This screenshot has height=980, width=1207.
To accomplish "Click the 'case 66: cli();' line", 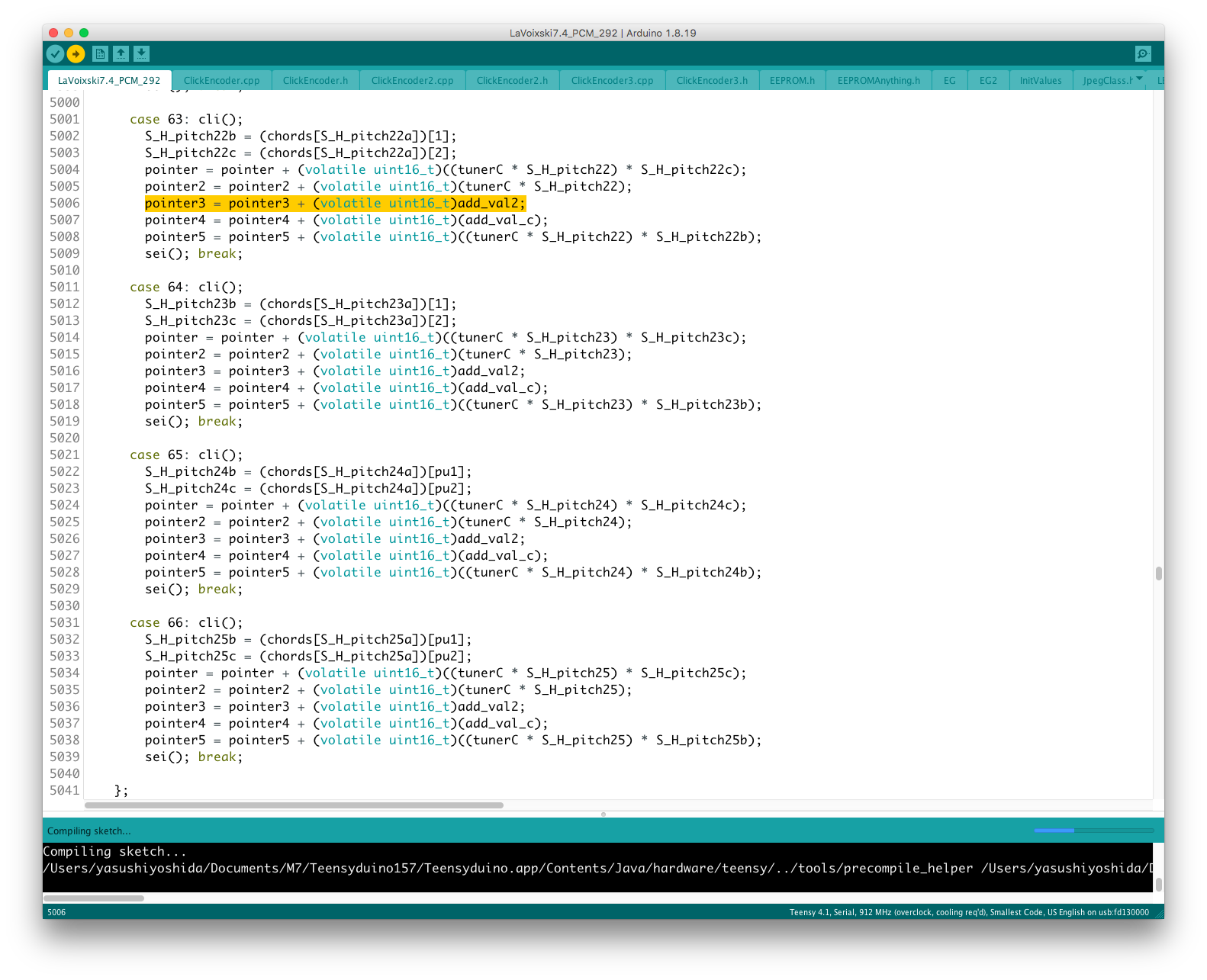I will pyautogui.click(x=186, y=622).
